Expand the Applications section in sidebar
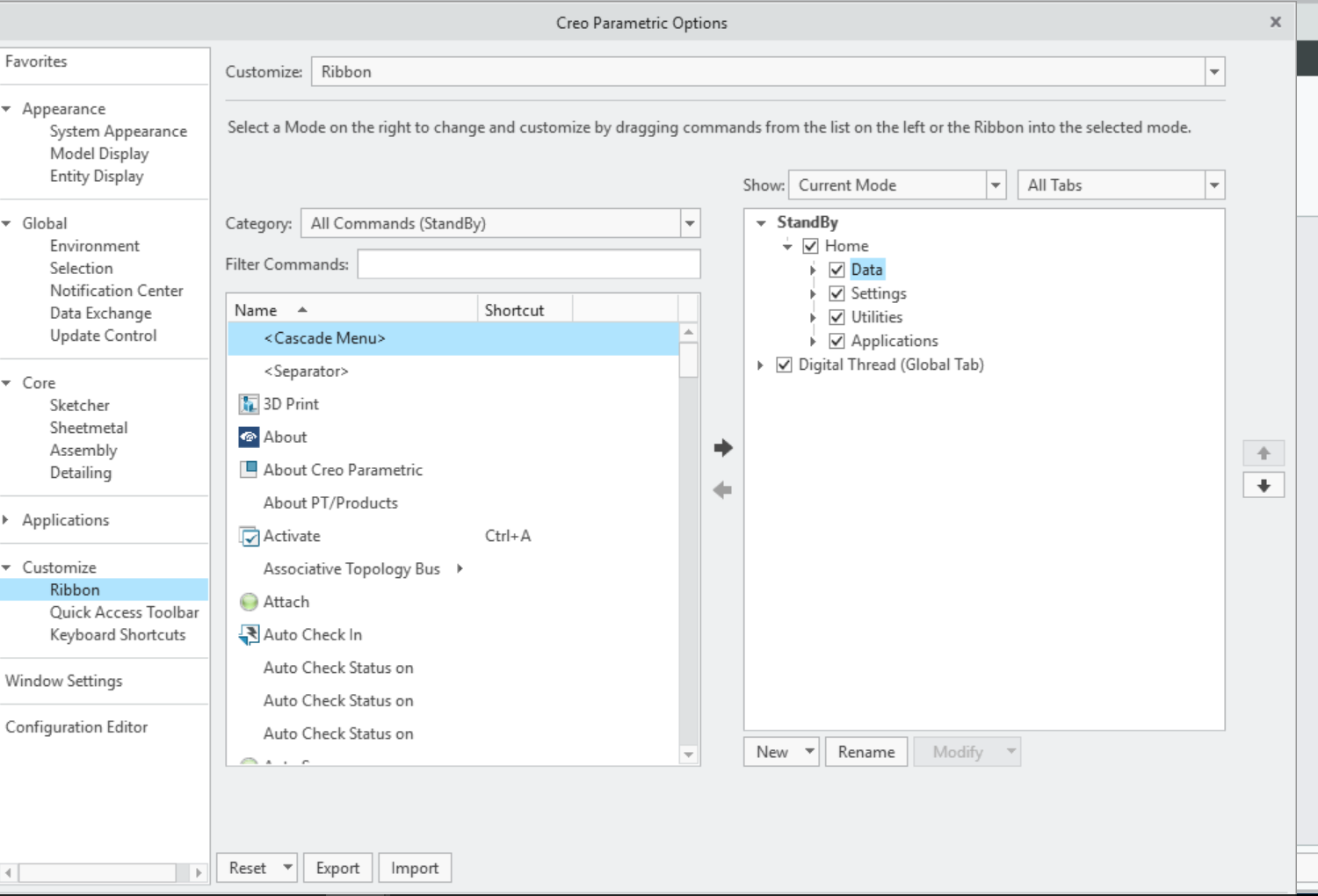This screenshot has width=1318, height=896. [x=6, y=520]
